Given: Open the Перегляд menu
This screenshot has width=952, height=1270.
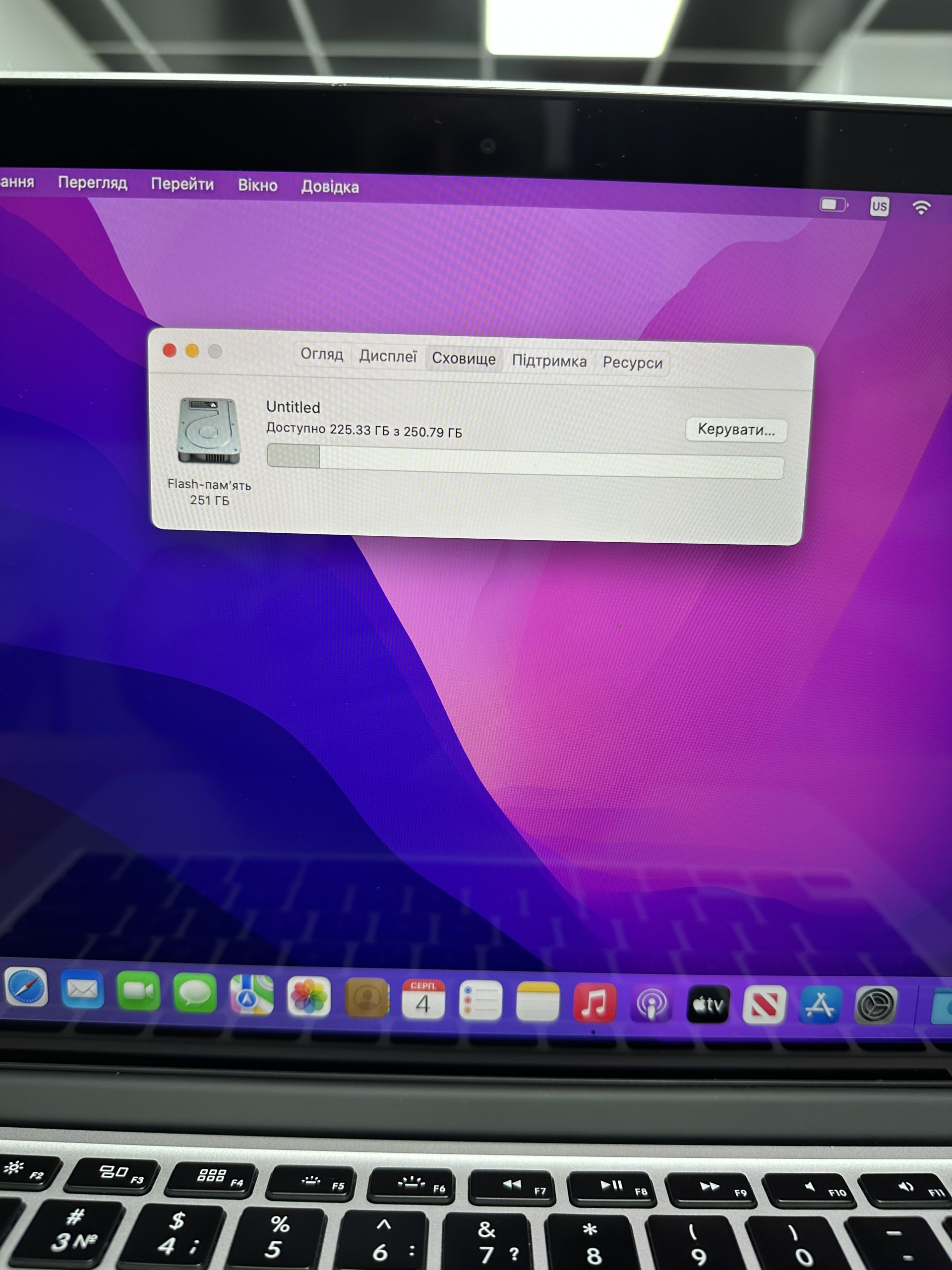Looking at the screenshot, I should click(x=92, y=183).
